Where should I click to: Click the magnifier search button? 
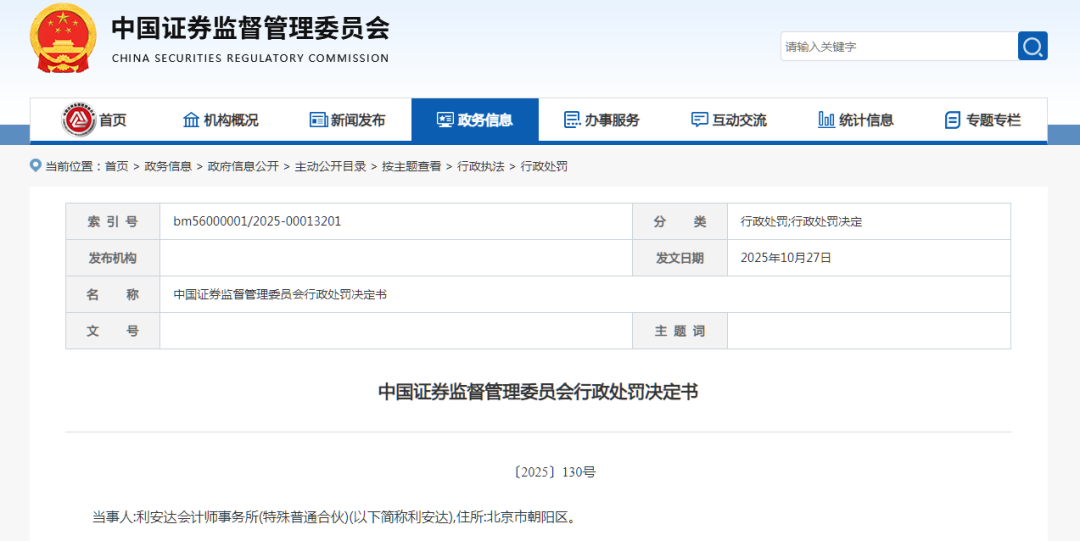pyautogui.click(x=1032, y=46)
